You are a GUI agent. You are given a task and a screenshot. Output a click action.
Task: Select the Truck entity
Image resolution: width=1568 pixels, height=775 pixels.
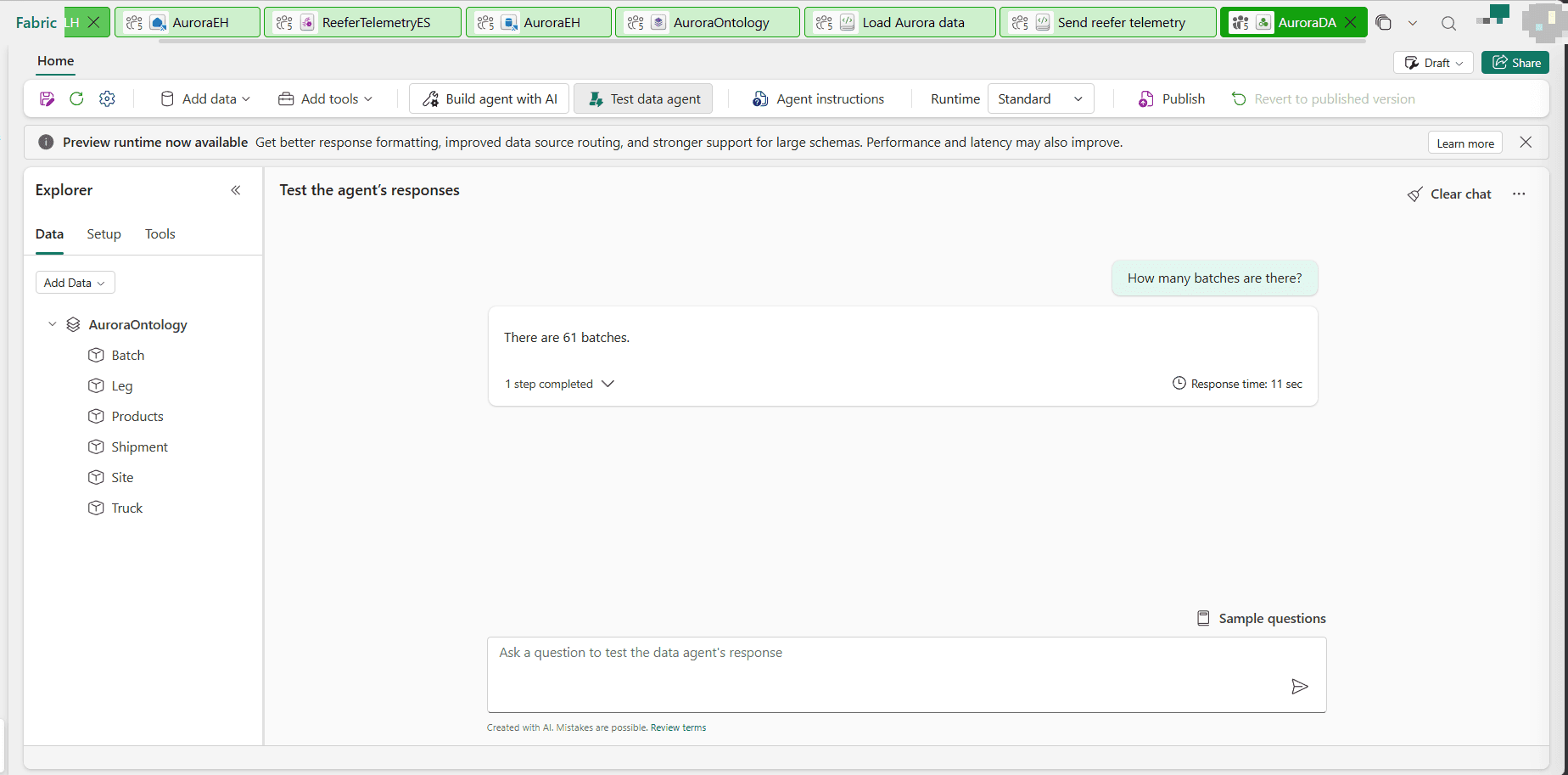click(x=127, y=508)
